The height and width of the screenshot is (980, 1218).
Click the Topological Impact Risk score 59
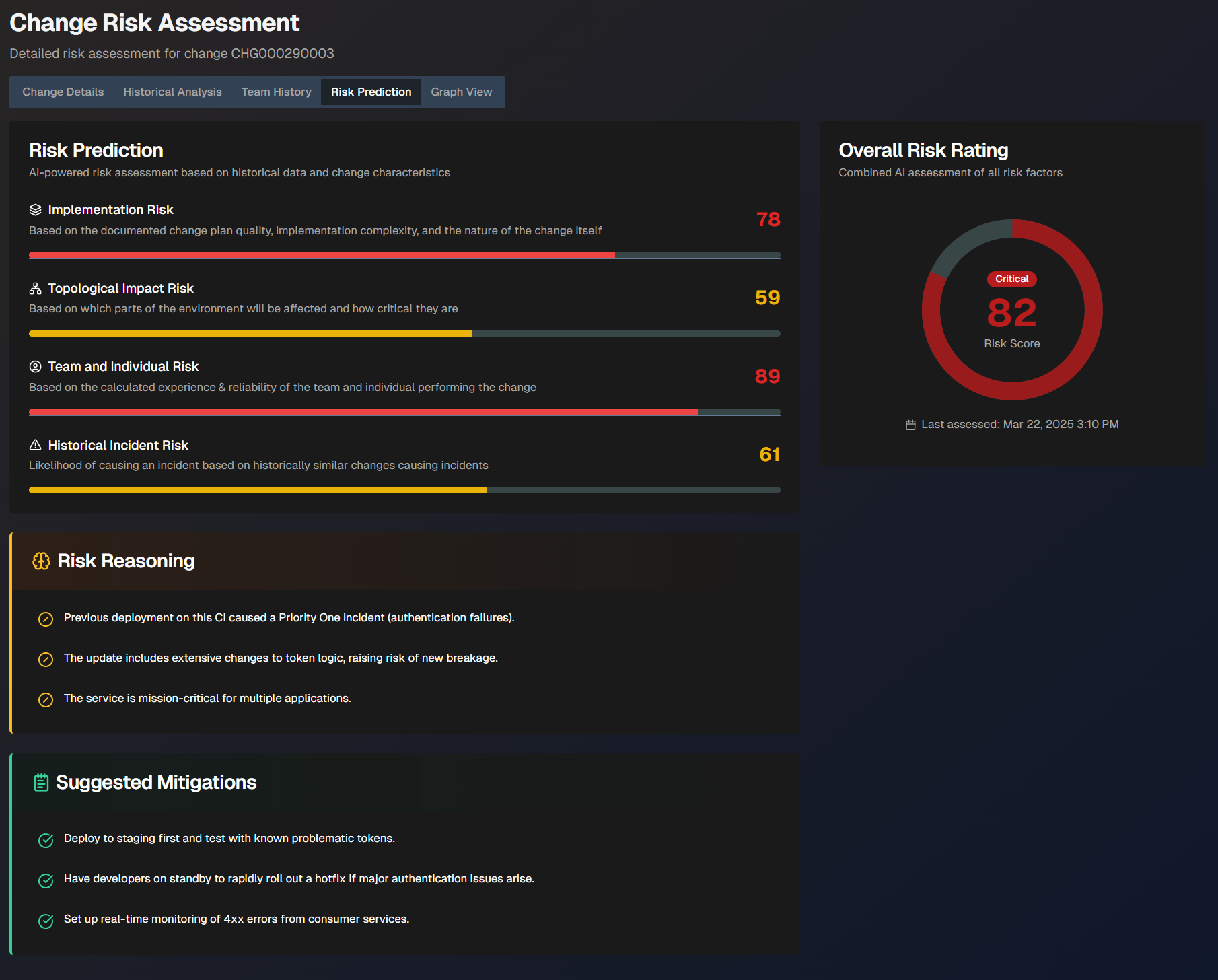[x=767, y=297]
